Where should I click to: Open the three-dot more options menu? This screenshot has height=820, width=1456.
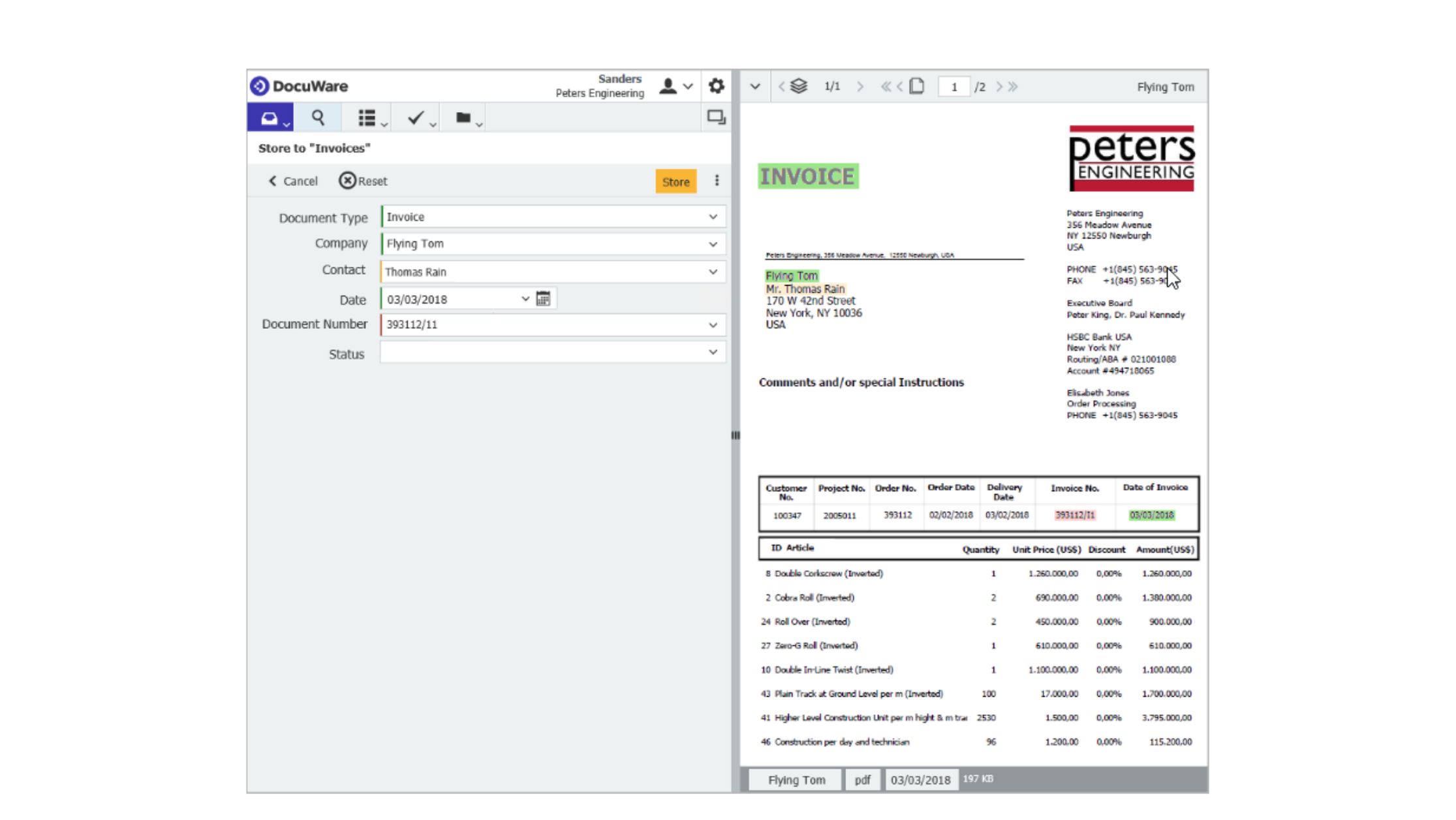[717, 181]
